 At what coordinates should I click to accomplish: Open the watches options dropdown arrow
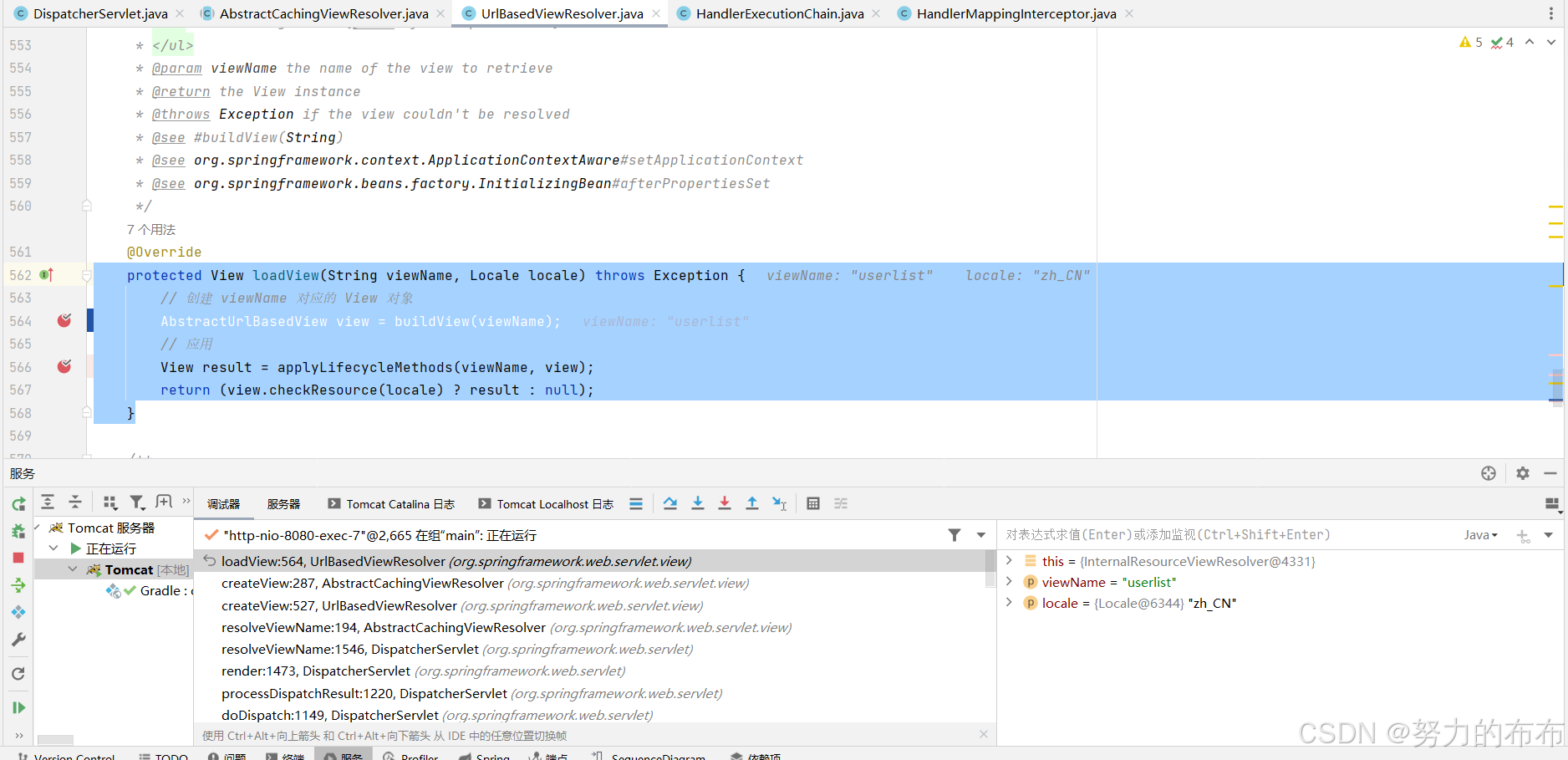click(x=1549, y=535)
